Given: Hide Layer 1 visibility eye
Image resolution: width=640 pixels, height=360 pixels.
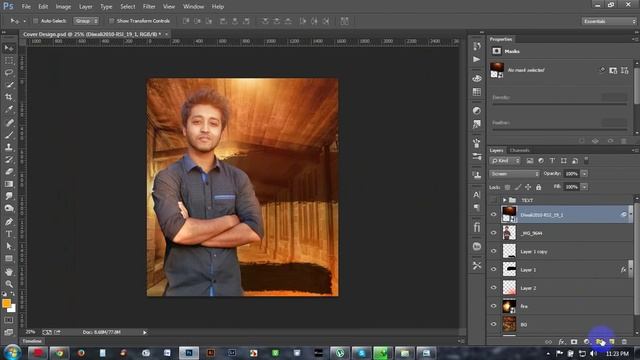Looking at the screenshot, I should pyautogui.click(x=493, y=269).
